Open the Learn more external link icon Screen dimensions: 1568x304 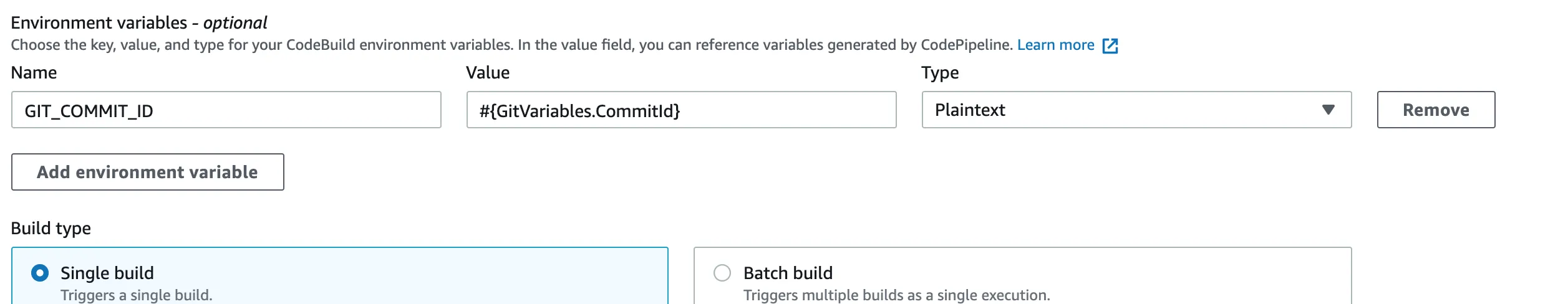(x=1110, y=45)
